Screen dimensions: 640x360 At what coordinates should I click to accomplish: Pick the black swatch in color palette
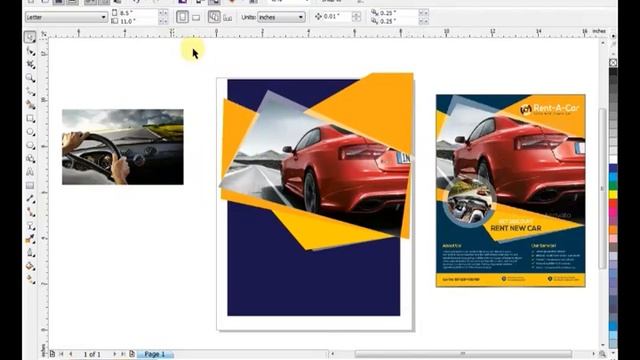click(x=613, y=71)
